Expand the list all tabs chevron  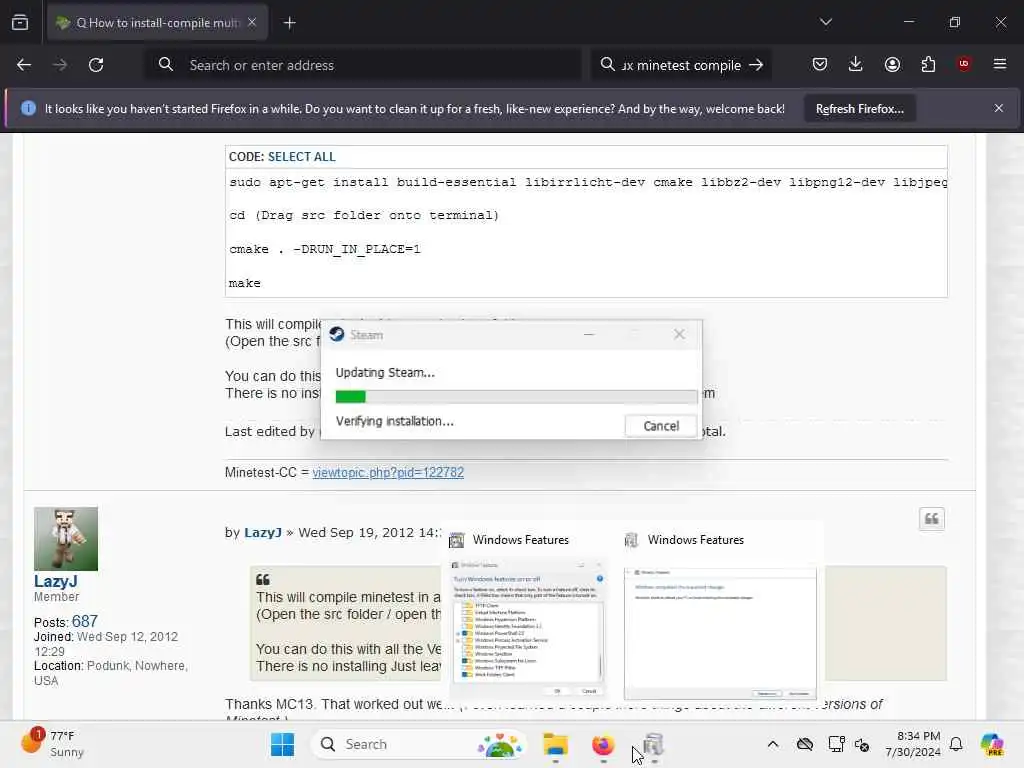coord(825,22)
